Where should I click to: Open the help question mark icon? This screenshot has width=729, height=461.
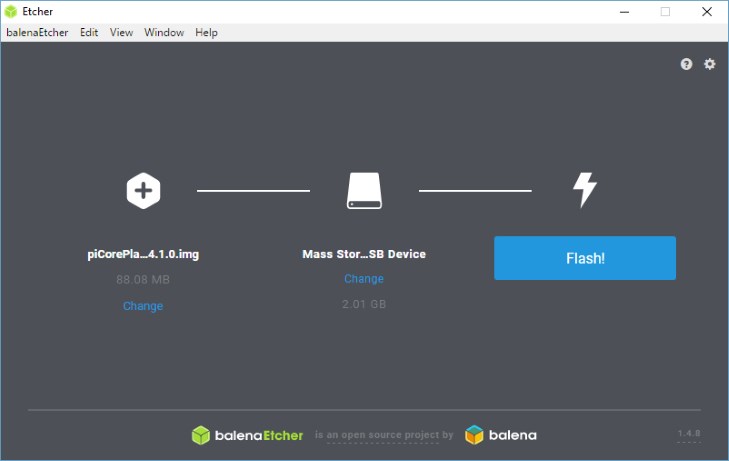[686, 64]
